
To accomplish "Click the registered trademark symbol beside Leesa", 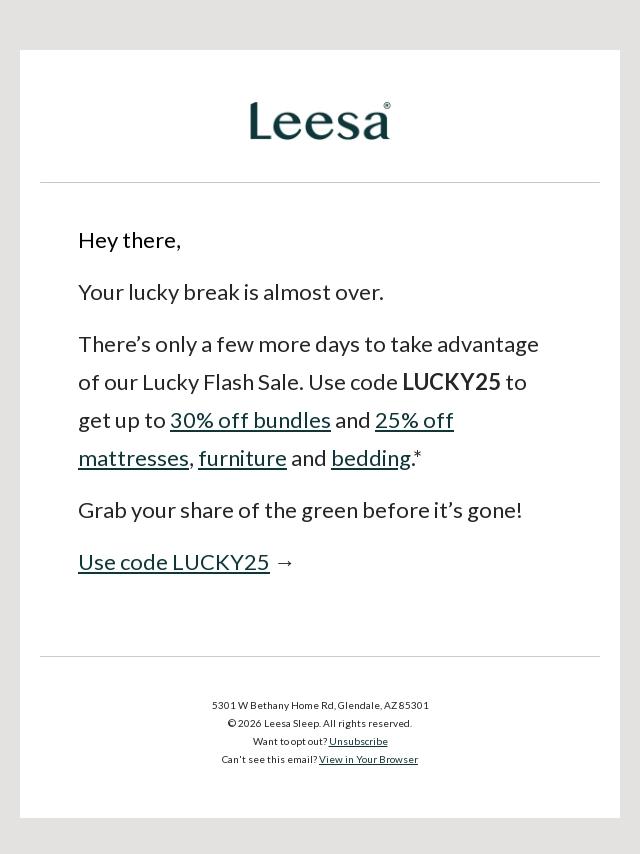I will coord(387,105).
